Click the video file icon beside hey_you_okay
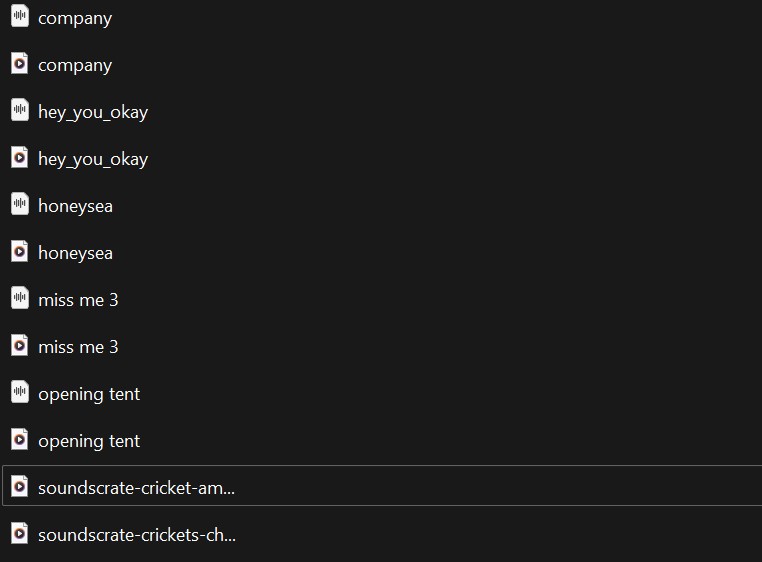 (19, 158)
